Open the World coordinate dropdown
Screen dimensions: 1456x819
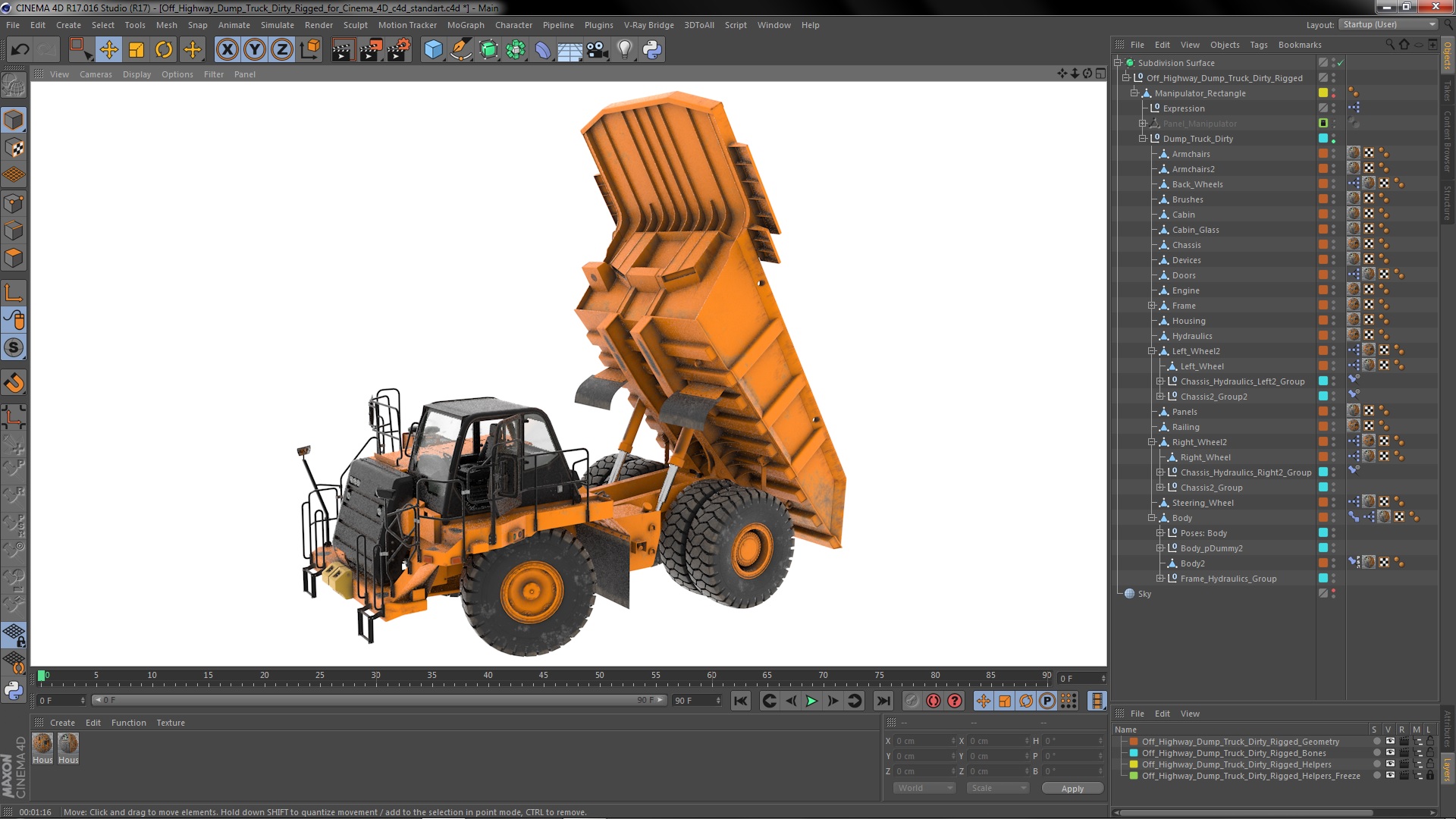924,788
